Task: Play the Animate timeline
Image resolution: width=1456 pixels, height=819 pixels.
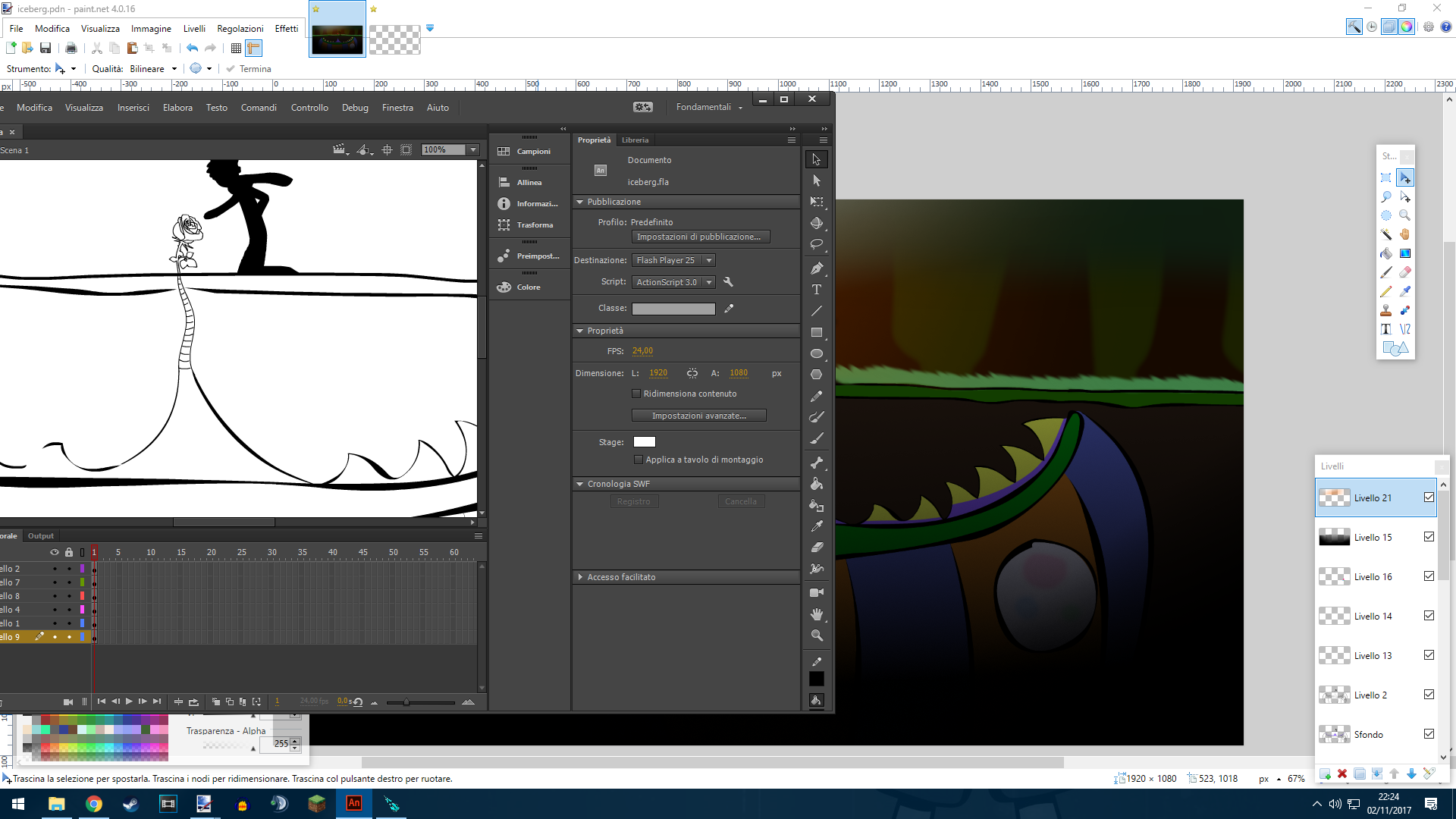Action: (x=129, y=701)
